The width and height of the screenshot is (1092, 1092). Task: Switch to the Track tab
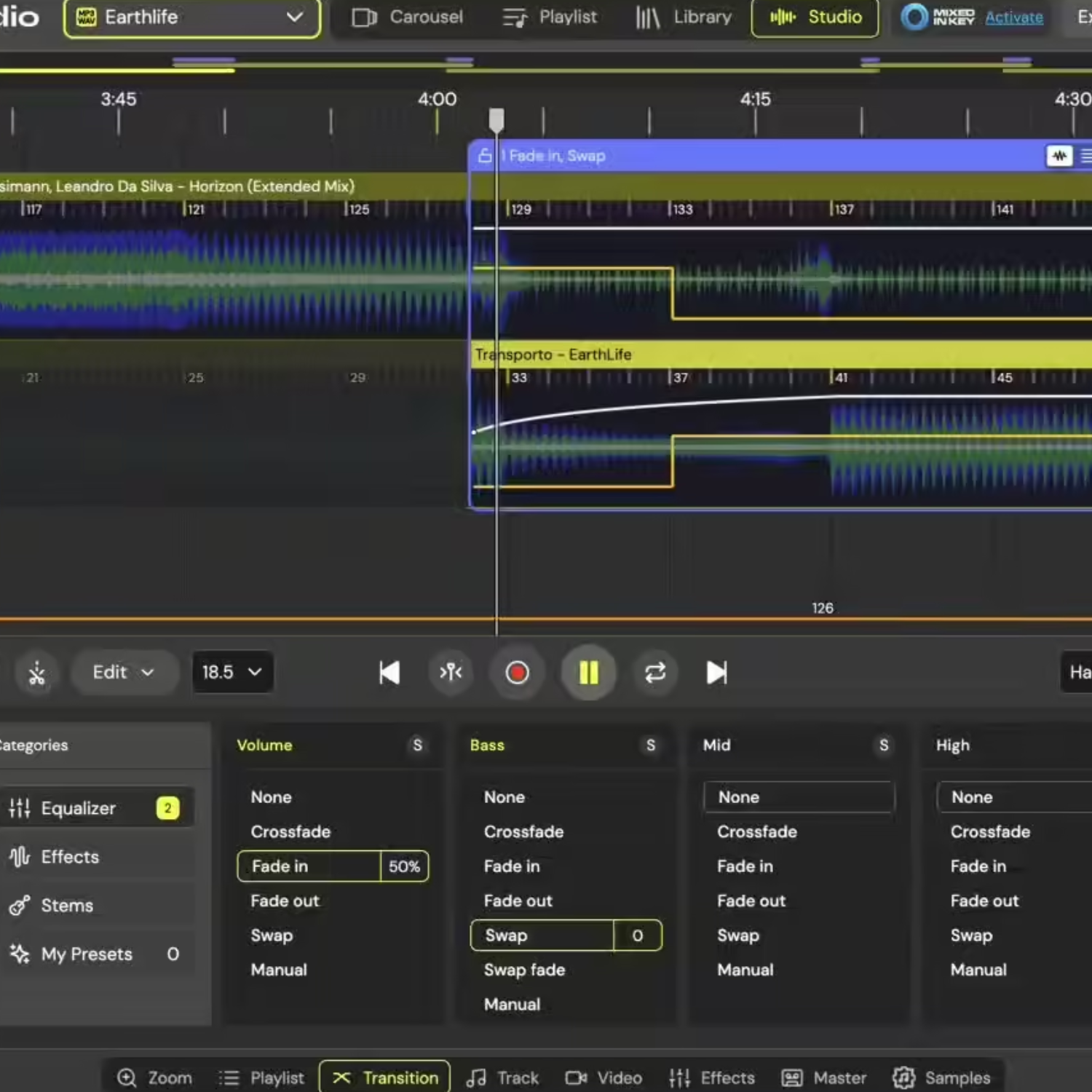[502, 1077]
